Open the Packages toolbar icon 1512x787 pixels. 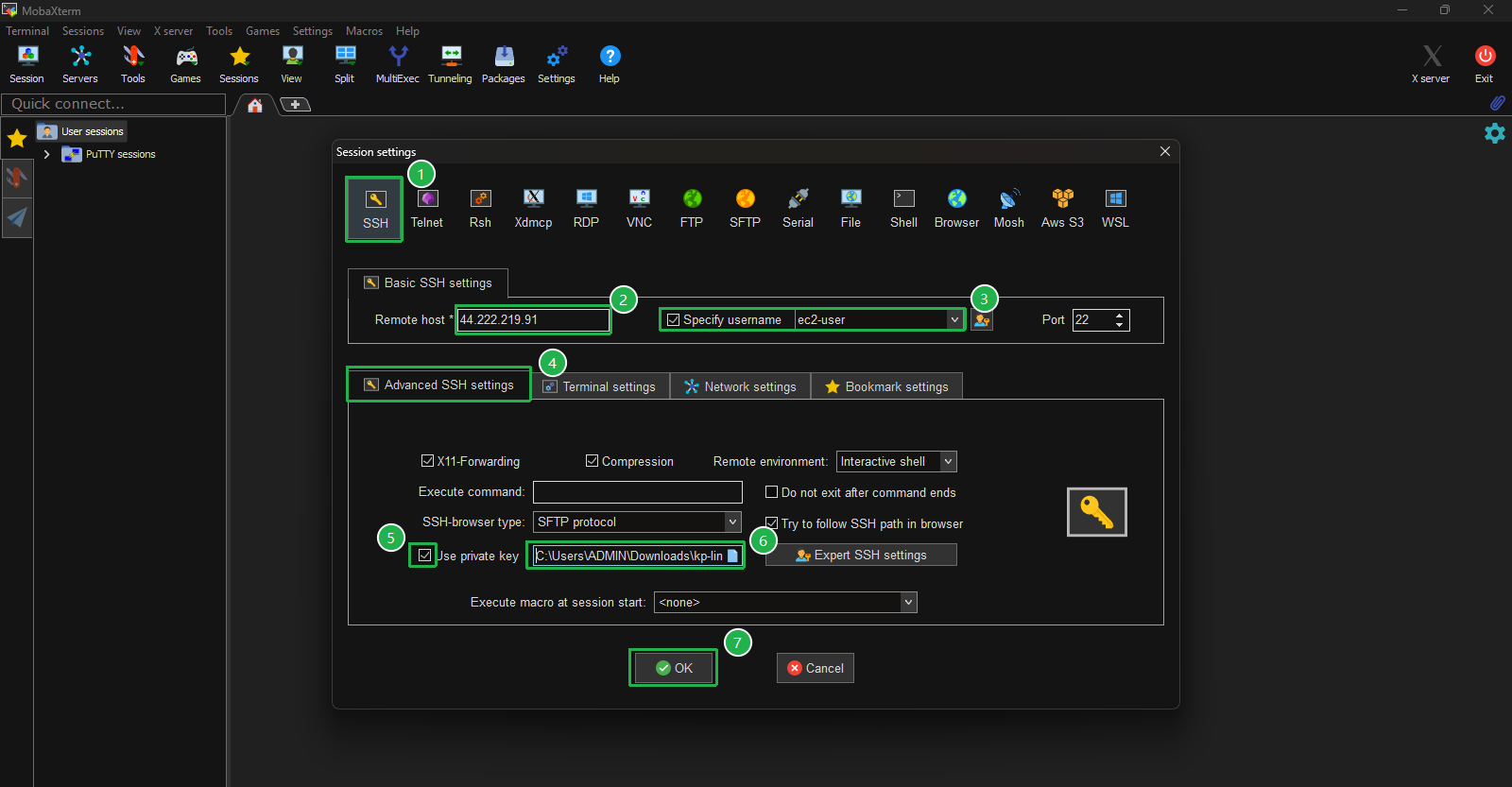[x=504, y=64]
